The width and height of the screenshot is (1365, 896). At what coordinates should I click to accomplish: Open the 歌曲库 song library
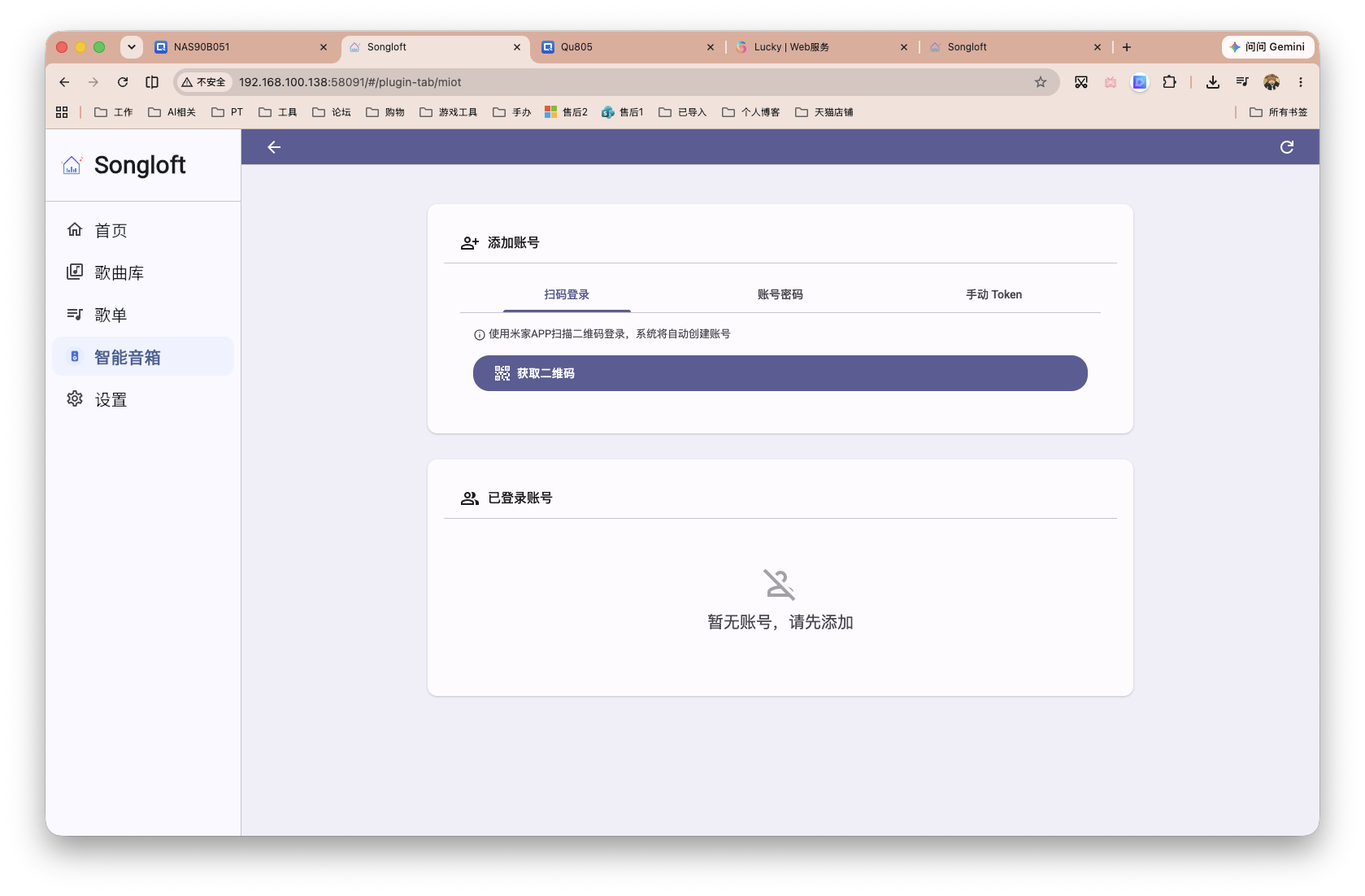coord(143,272)
